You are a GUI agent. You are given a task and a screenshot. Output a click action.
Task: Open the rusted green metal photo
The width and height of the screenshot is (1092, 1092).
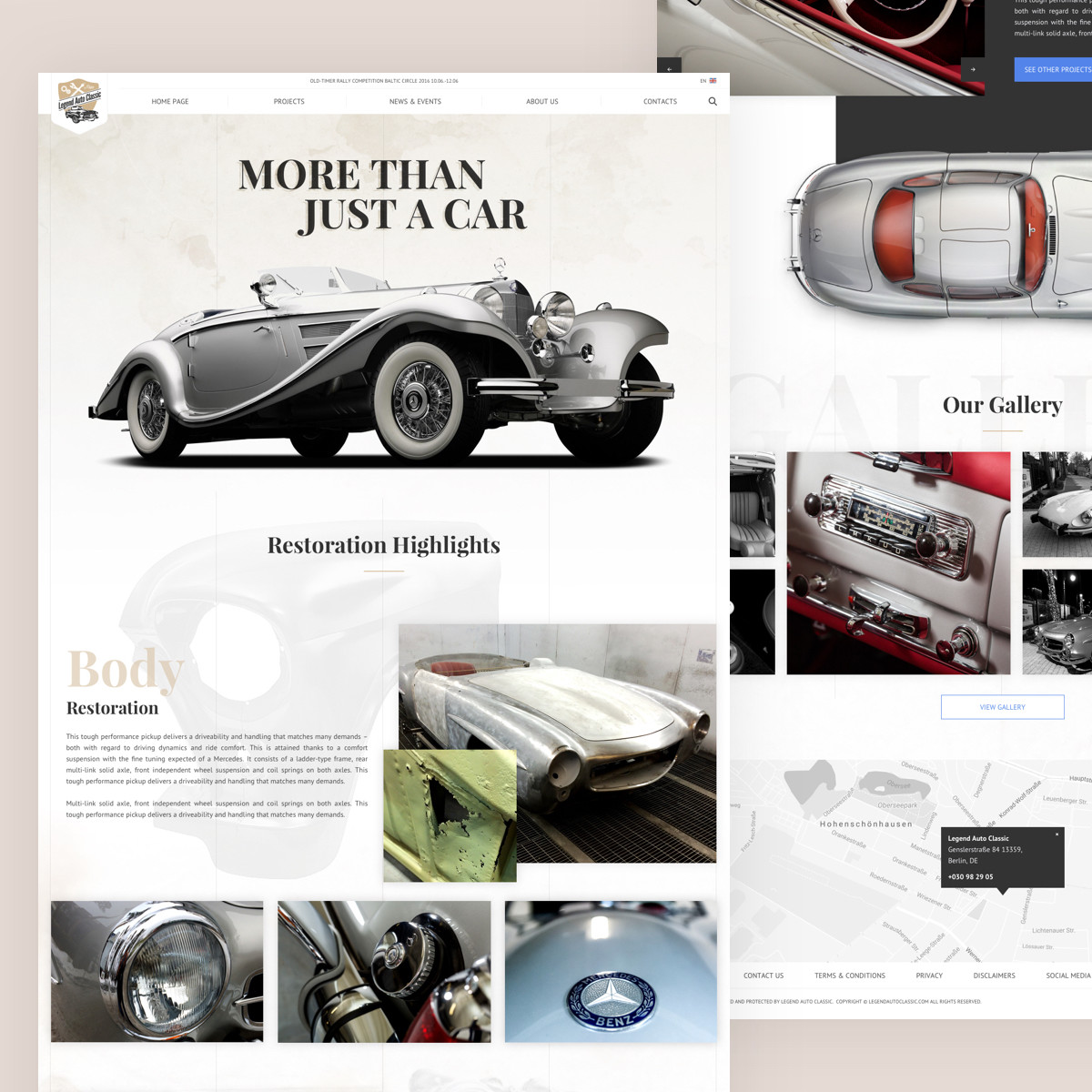[x=450, y=815]
